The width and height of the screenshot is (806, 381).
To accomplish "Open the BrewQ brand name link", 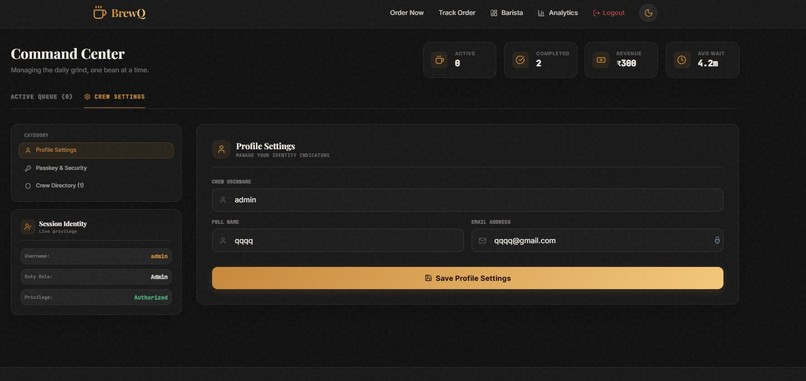I will click(128, 13).
